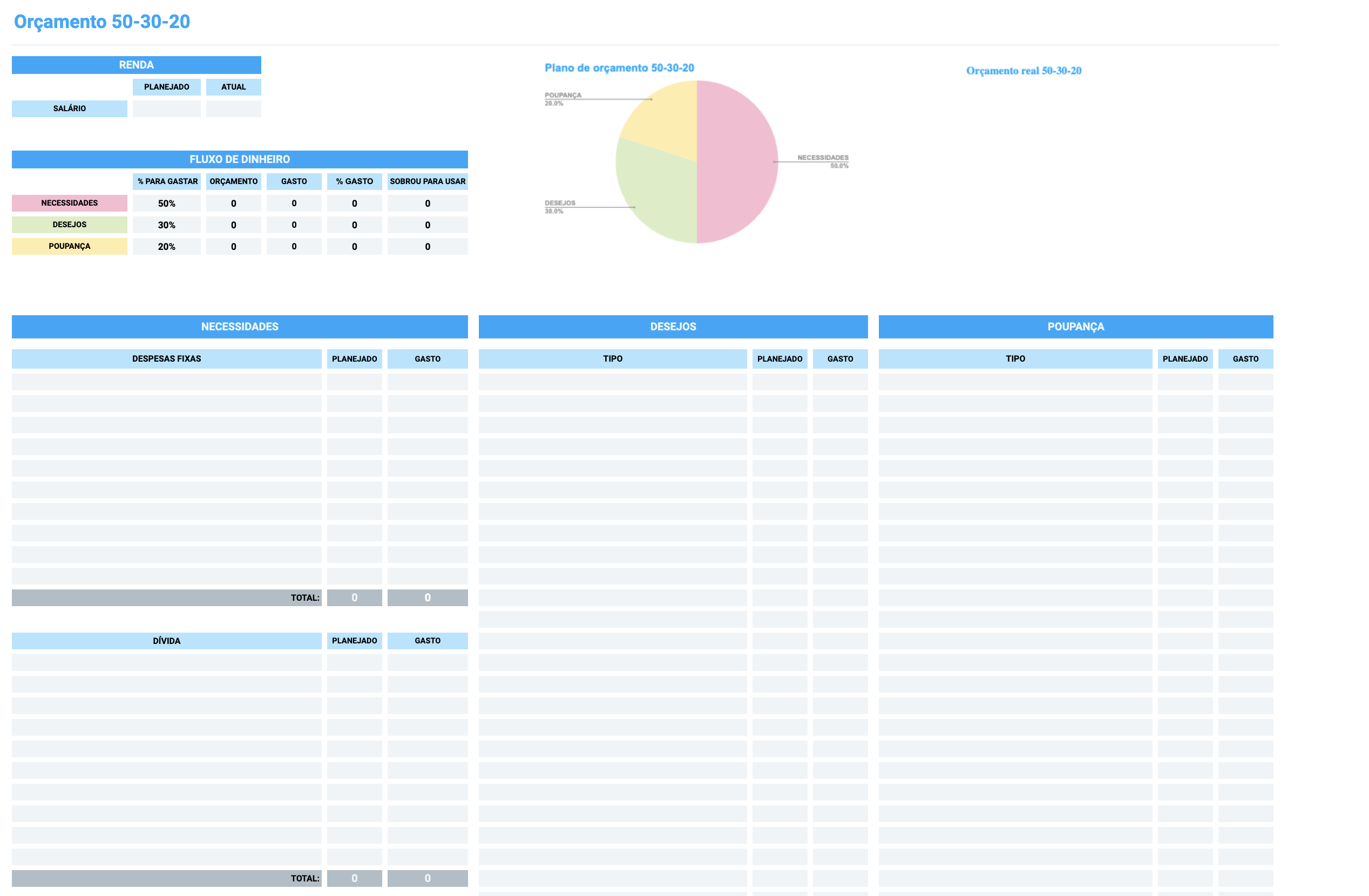Click the % Gasto value for Poupança
1369x896 pixels.
[x=354, y=246]
